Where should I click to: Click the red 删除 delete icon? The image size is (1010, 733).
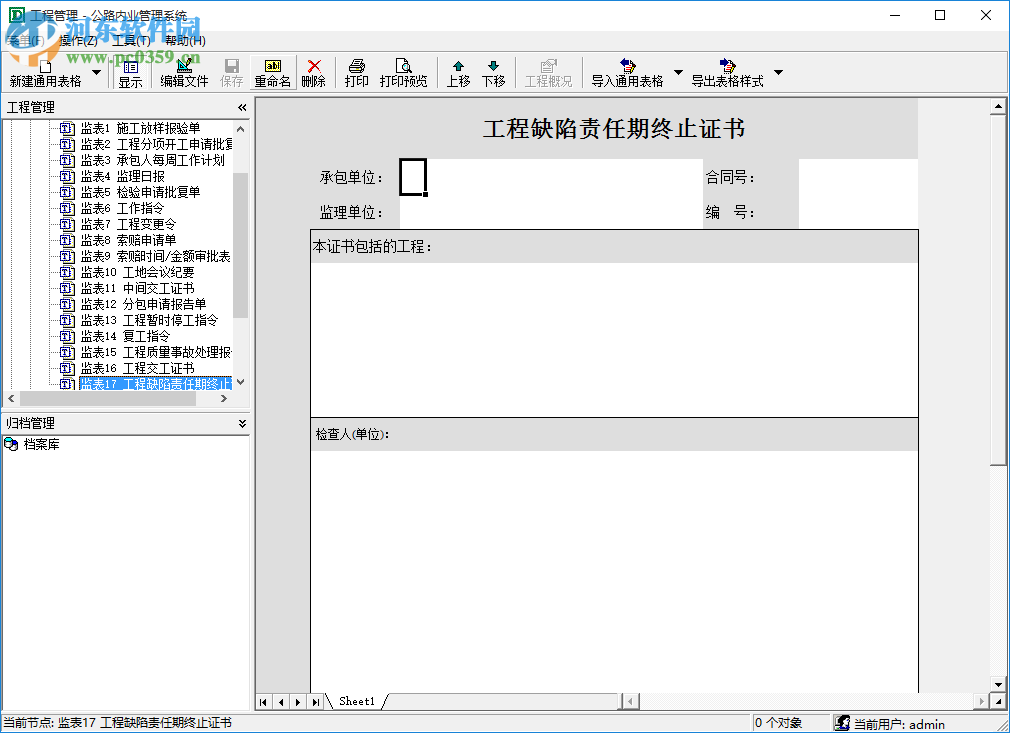(x=313, y=72)
